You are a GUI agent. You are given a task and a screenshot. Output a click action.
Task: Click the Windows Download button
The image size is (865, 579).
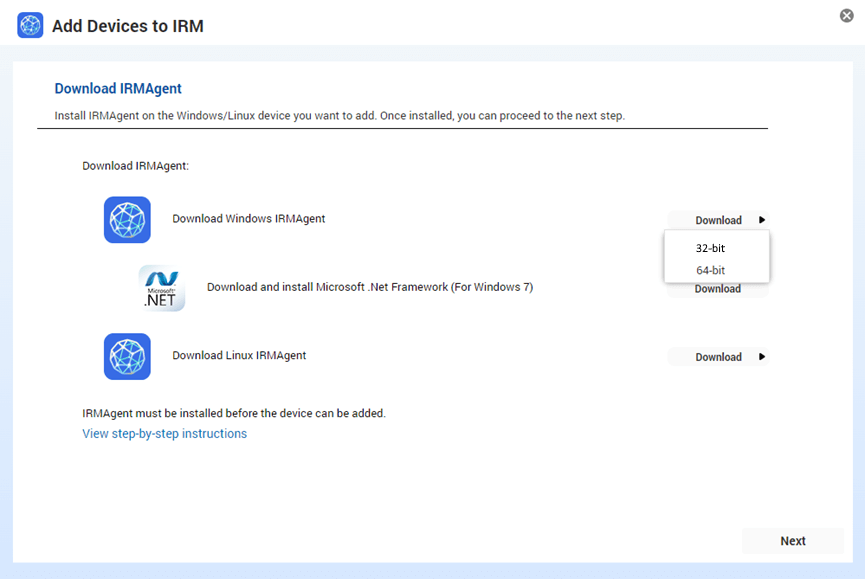pyautogui.click(x=717, y=219)
